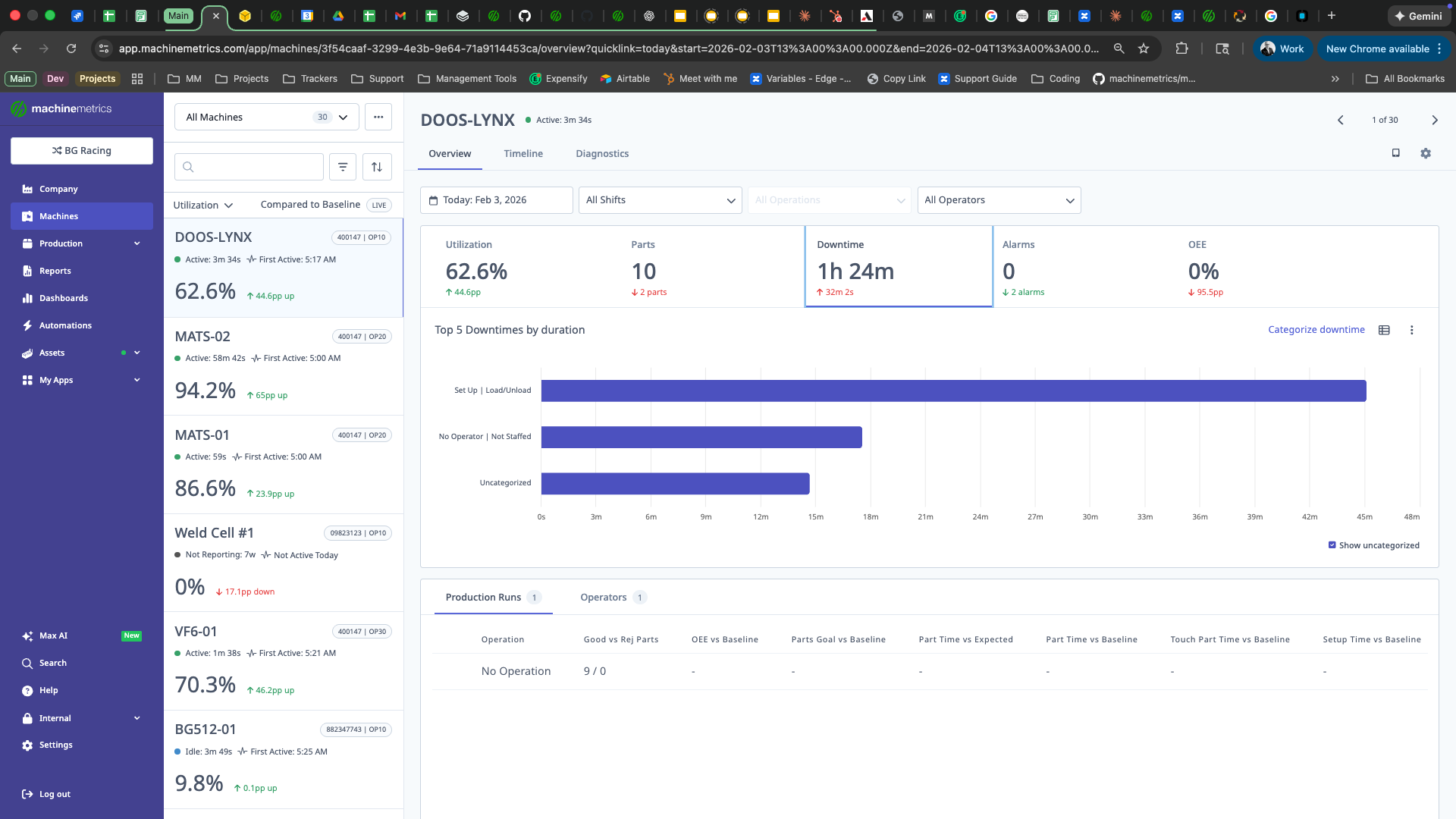Open the Today: Feb 3, 2026 date picker
Viewport: 1456px width, 819px height.
(x=496, y=200)
